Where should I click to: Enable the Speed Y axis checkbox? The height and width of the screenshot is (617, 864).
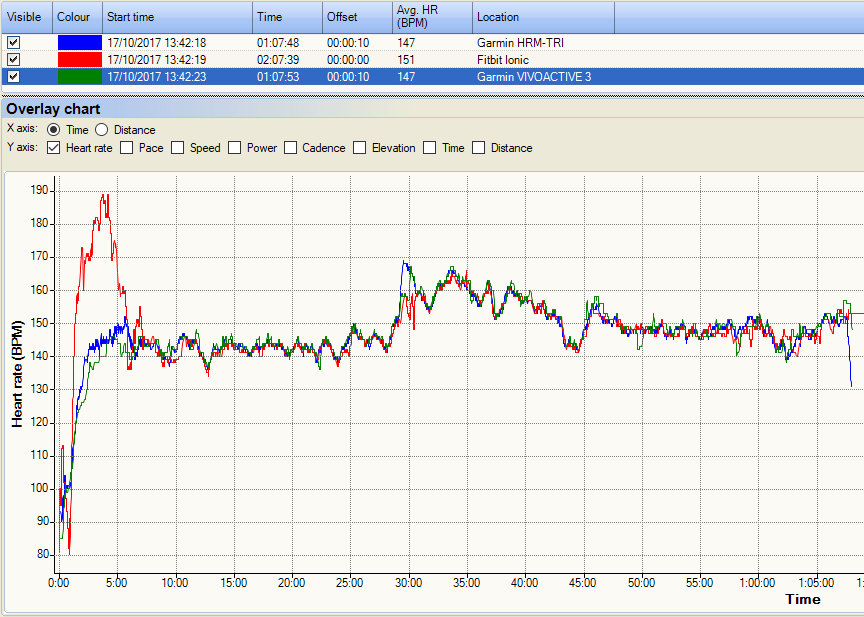click(x=177, y=148)
